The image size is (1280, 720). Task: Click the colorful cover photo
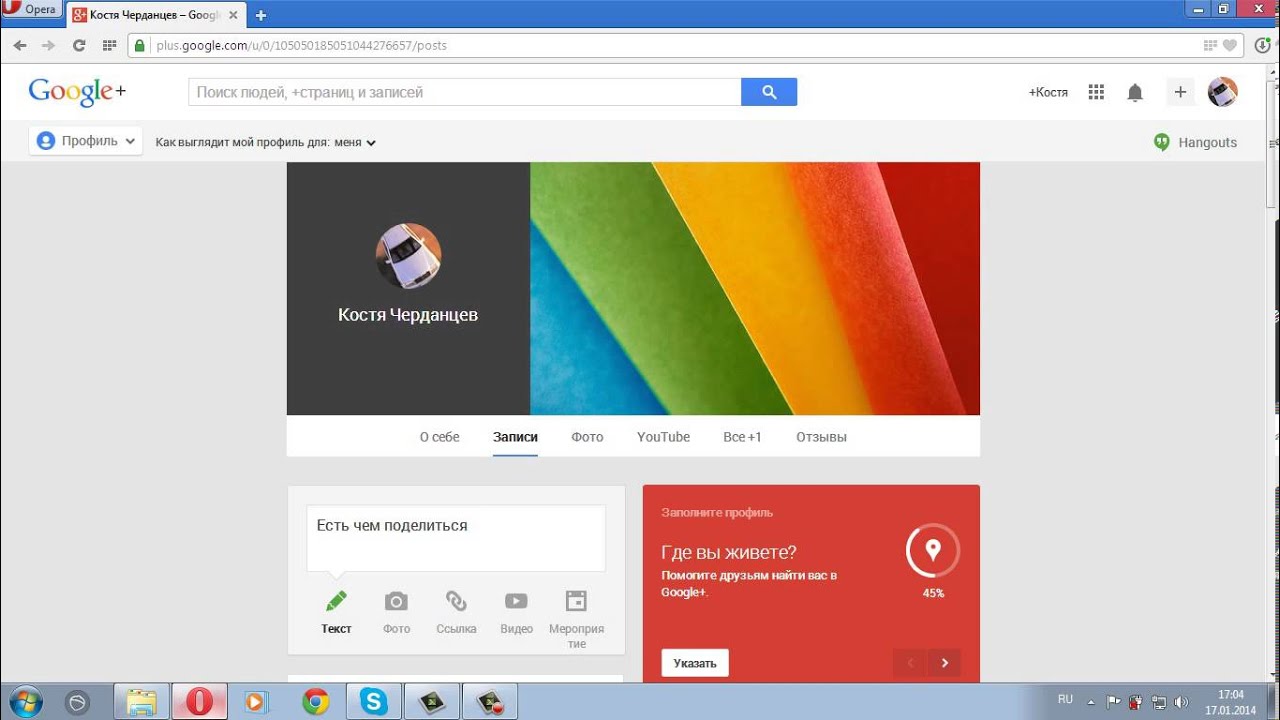coord(755,288)
